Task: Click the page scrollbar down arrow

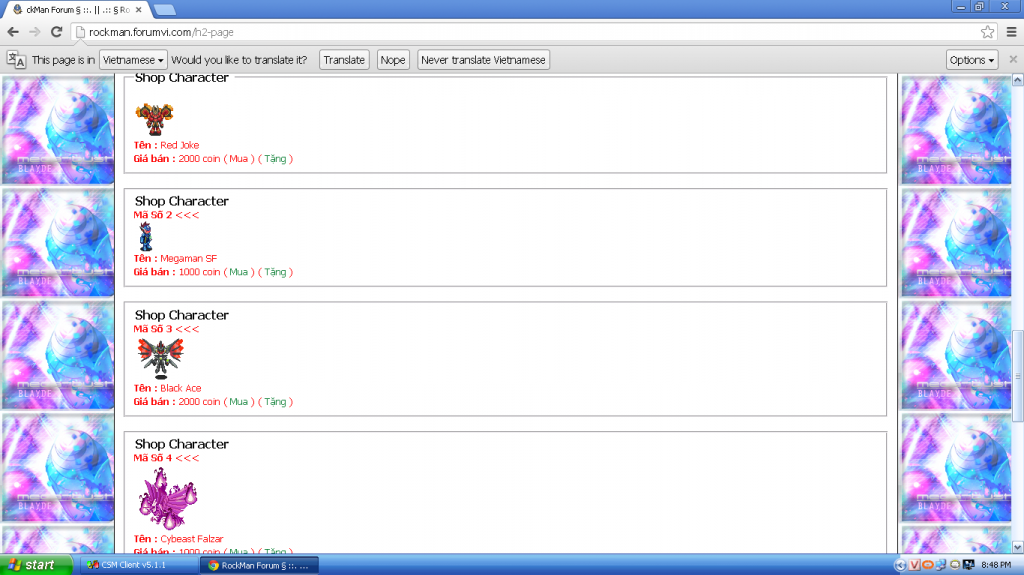Action: (1017, 547)
